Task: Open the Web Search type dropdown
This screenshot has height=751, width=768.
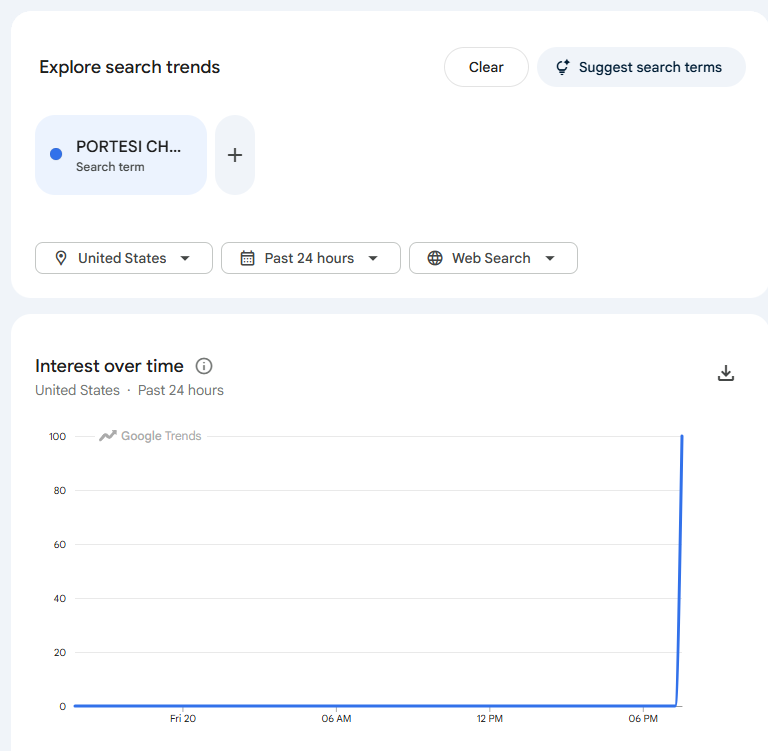Action: tap(493, 258)
